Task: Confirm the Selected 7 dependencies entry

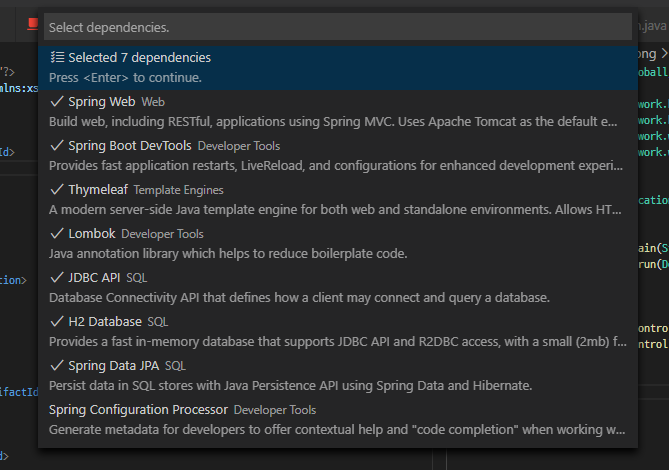Action: [x=140, y=58]
